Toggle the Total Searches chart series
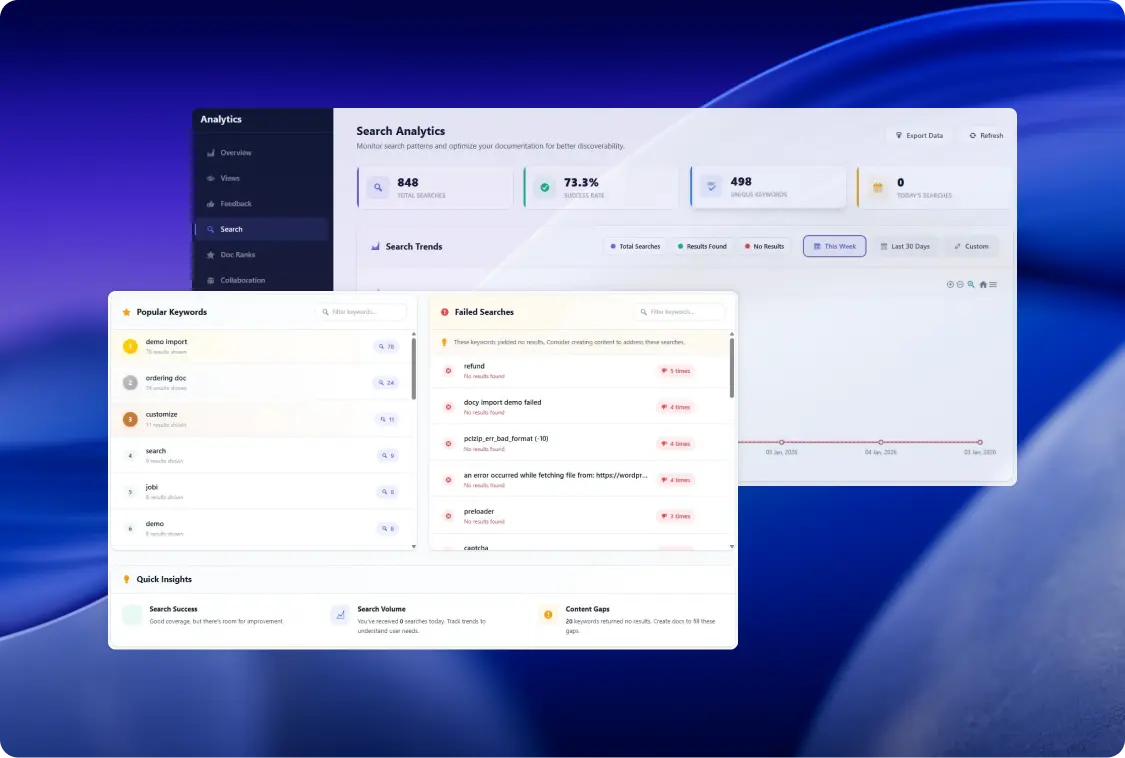 pos(635,246)
